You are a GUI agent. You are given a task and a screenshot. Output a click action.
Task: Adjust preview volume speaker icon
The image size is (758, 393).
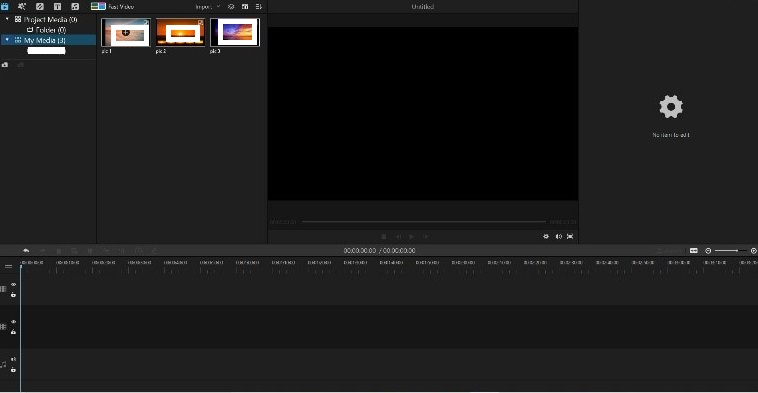coord(558,236)
